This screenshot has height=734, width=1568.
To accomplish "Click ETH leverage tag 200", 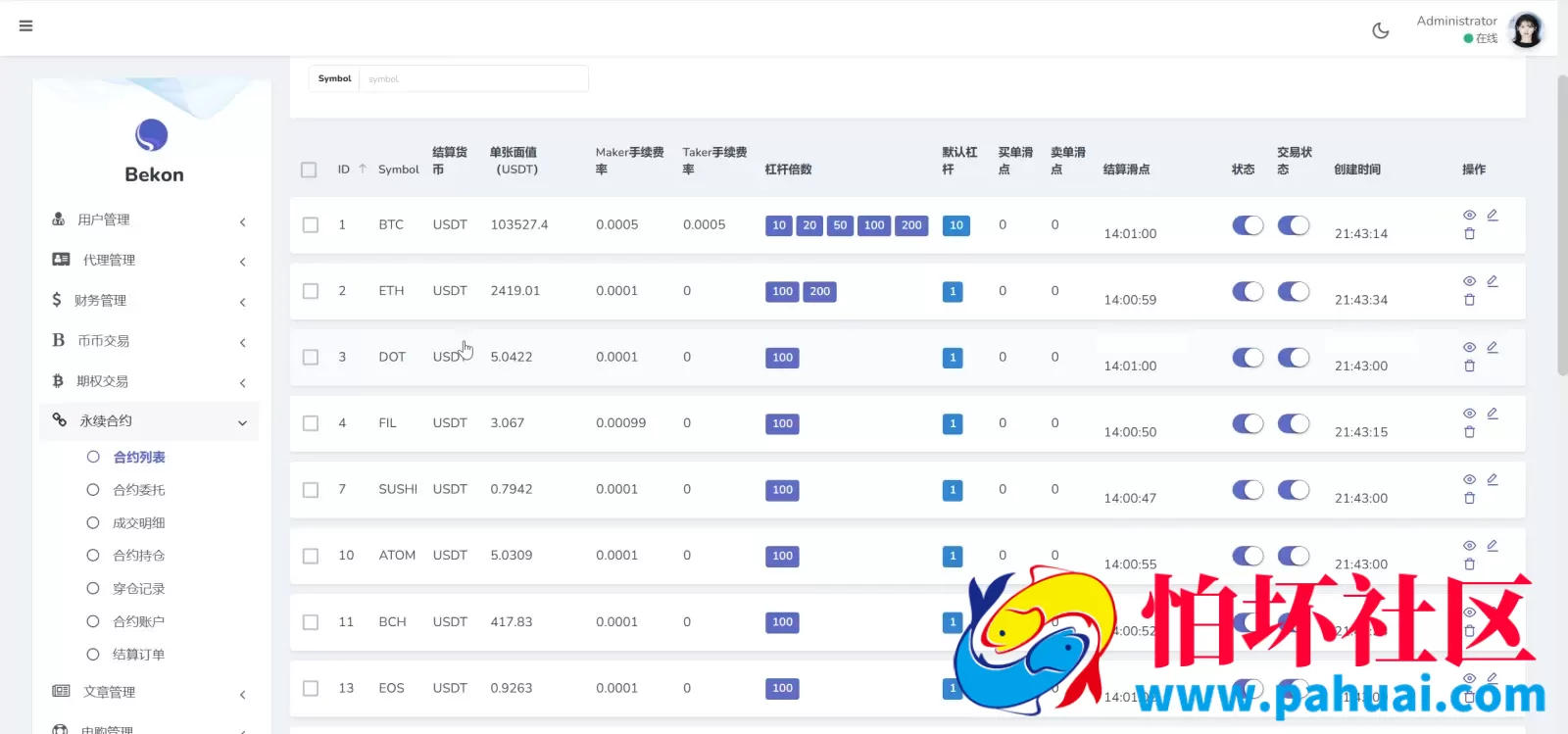I will tap(819, 291).
